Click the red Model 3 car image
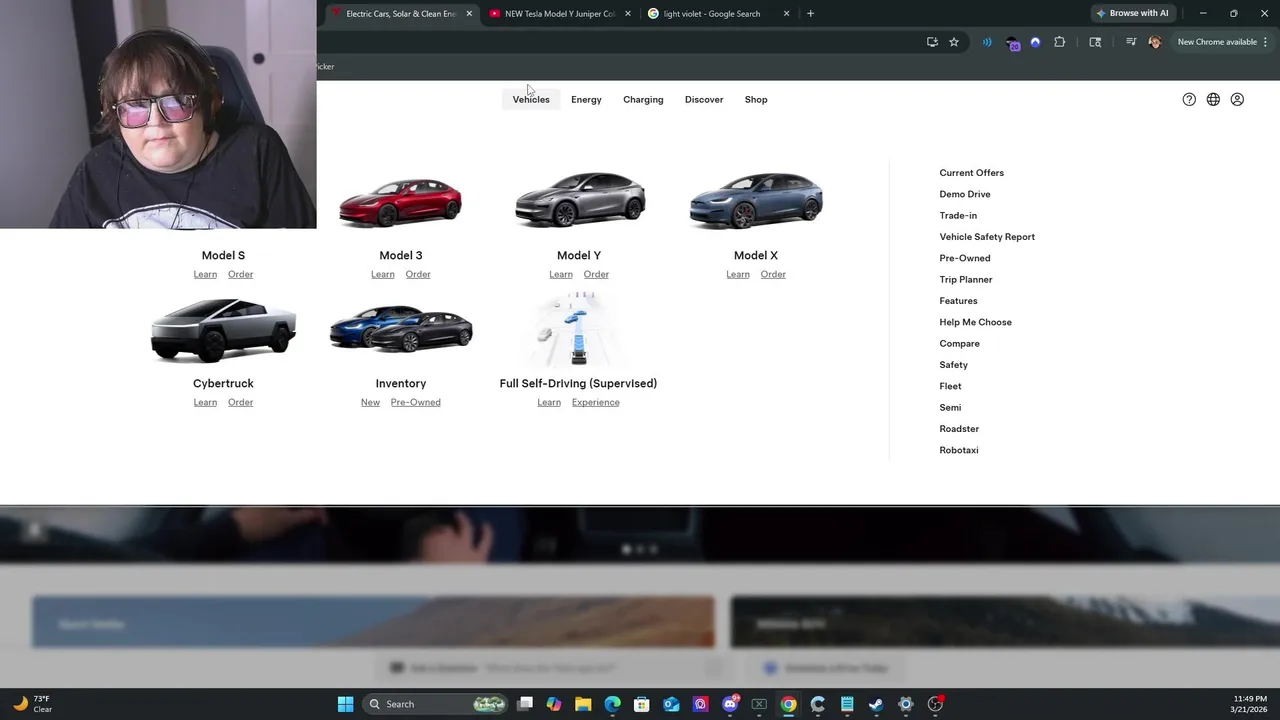Image resolution: width=1280 pixels, height=720 pixels. coord(400,202)
